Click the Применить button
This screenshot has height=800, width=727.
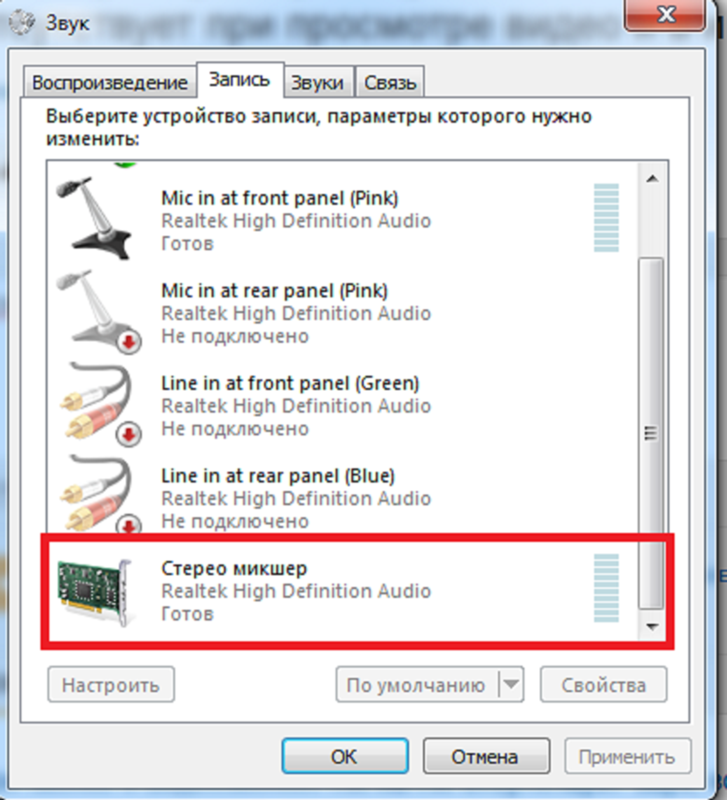(x=628, y=756)
